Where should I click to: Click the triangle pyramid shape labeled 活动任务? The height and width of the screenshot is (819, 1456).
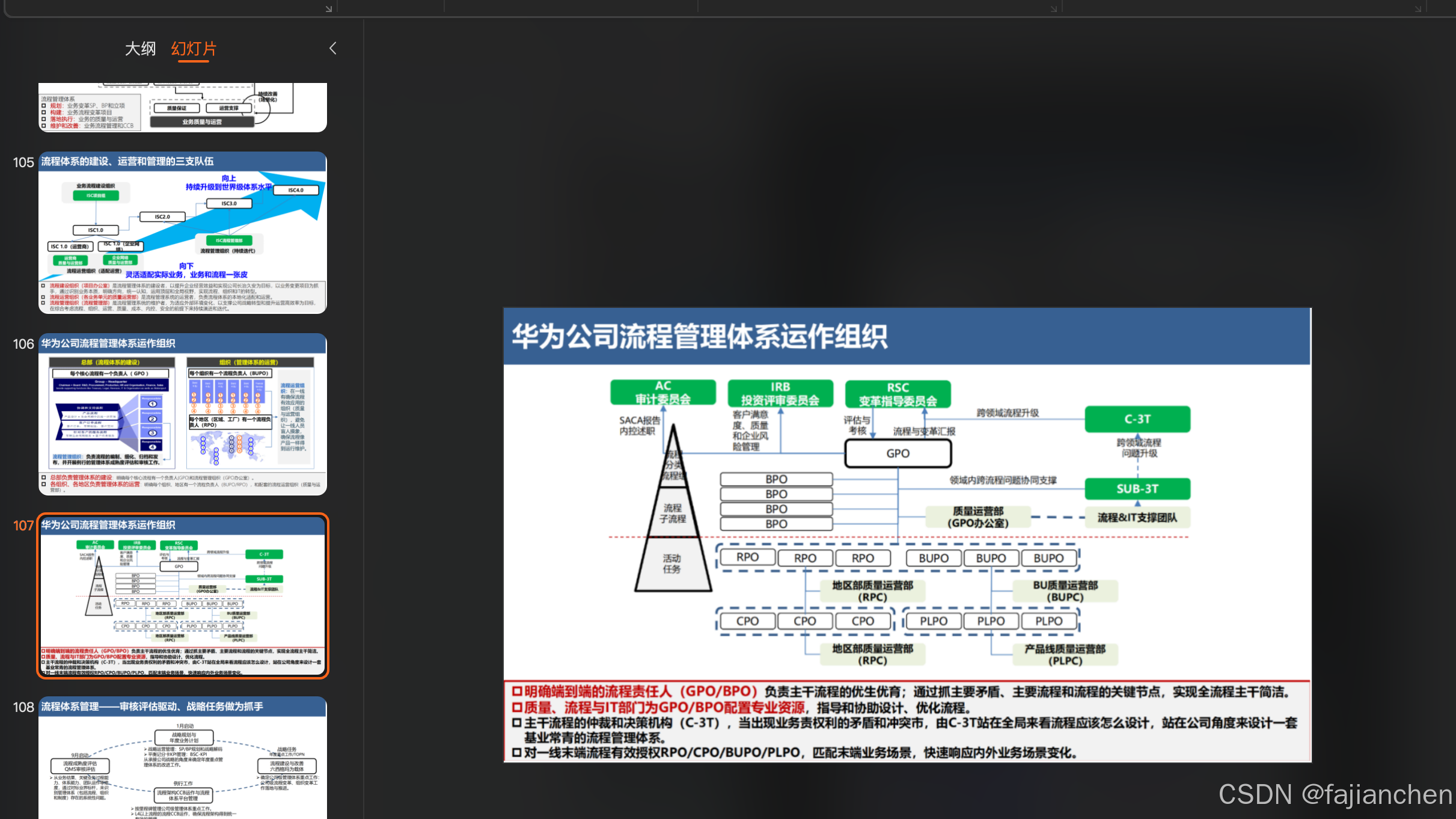point(672,564)
